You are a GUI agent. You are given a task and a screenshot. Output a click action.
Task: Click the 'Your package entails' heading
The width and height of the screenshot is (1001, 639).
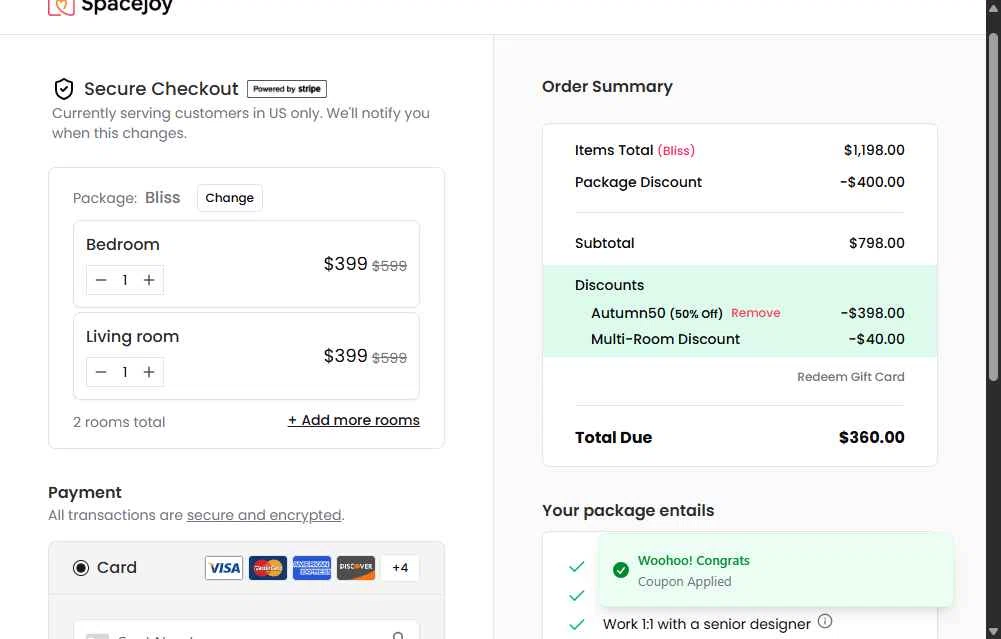(x=628, y=511)
